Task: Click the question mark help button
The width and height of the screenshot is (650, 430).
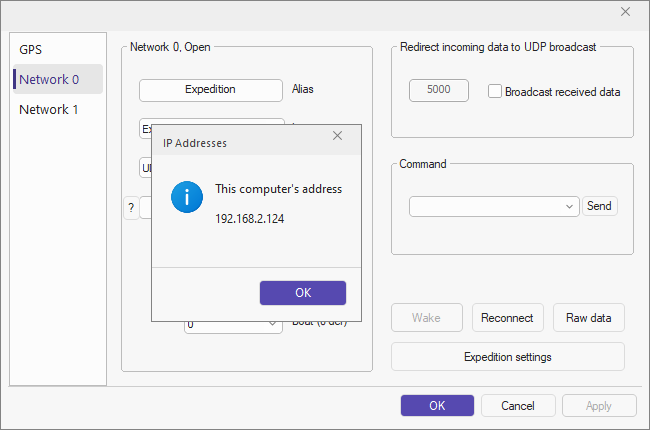Action: click(130, 208)
